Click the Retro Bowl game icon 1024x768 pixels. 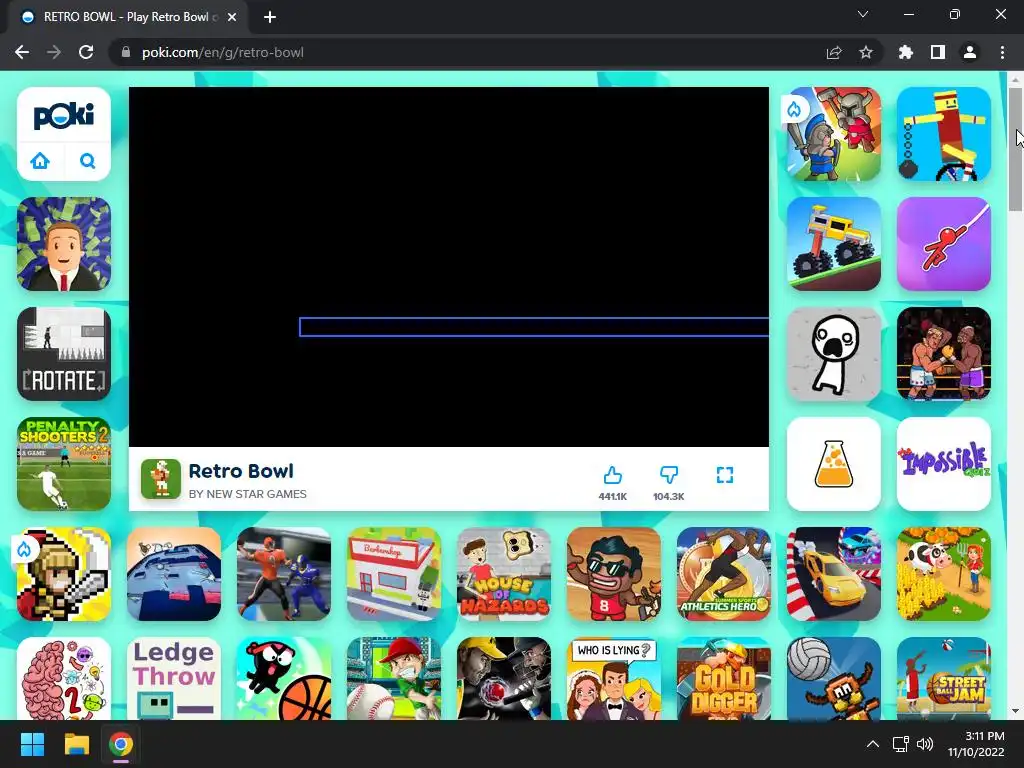pyautogui.click(x=161, y=479)
